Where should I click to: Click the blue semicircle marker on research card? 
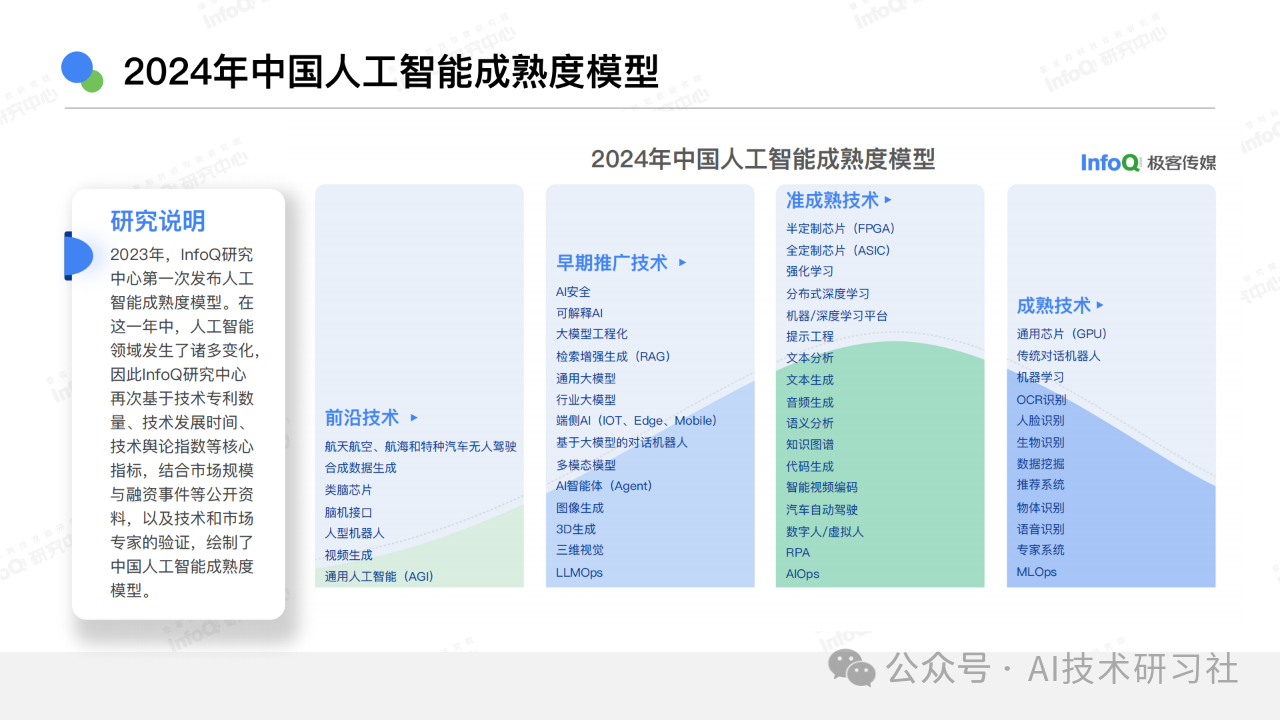[x=78, y=256]
